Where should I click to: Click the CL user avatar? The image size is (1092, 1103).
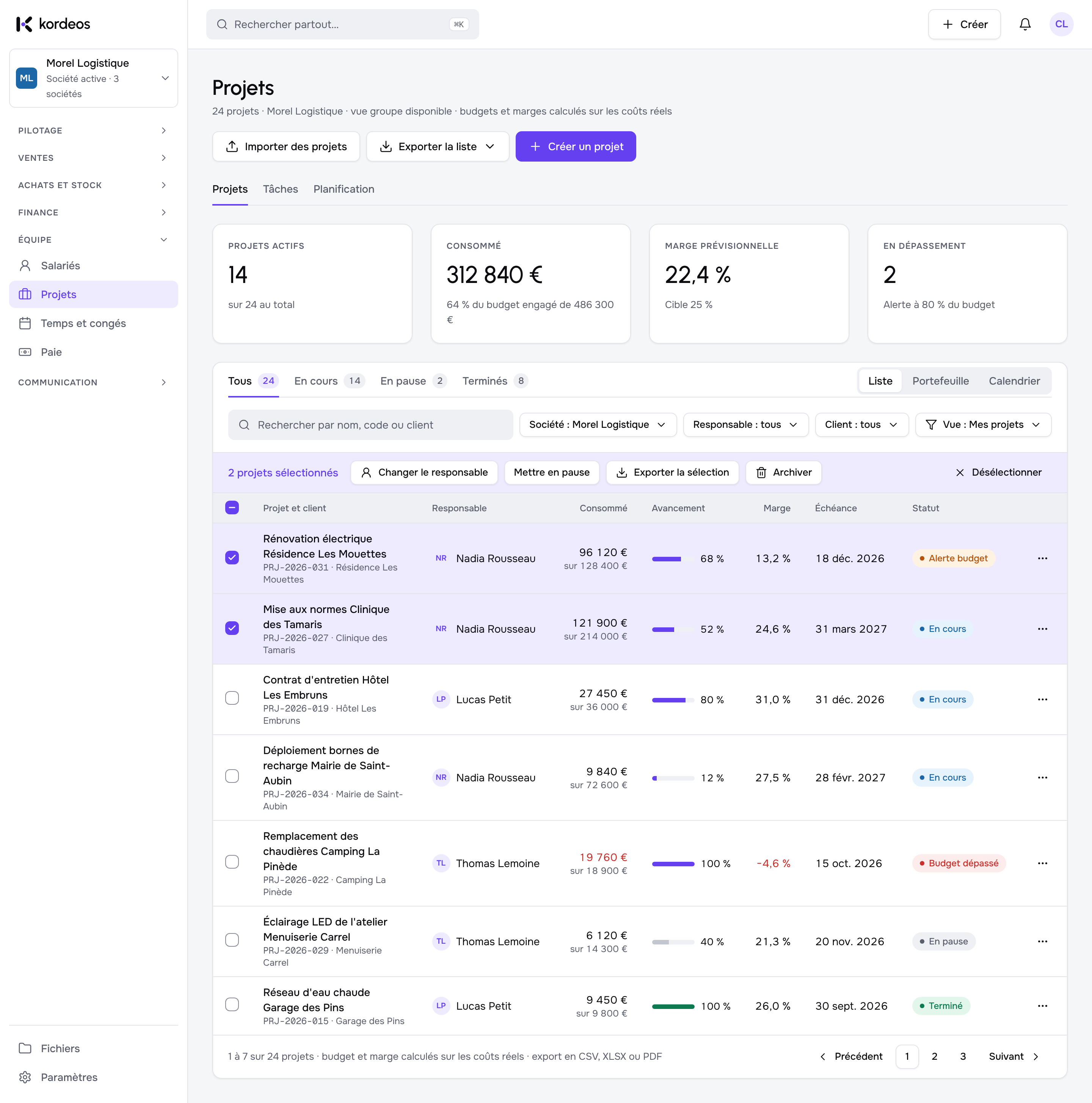click(x=1061, y=24)
